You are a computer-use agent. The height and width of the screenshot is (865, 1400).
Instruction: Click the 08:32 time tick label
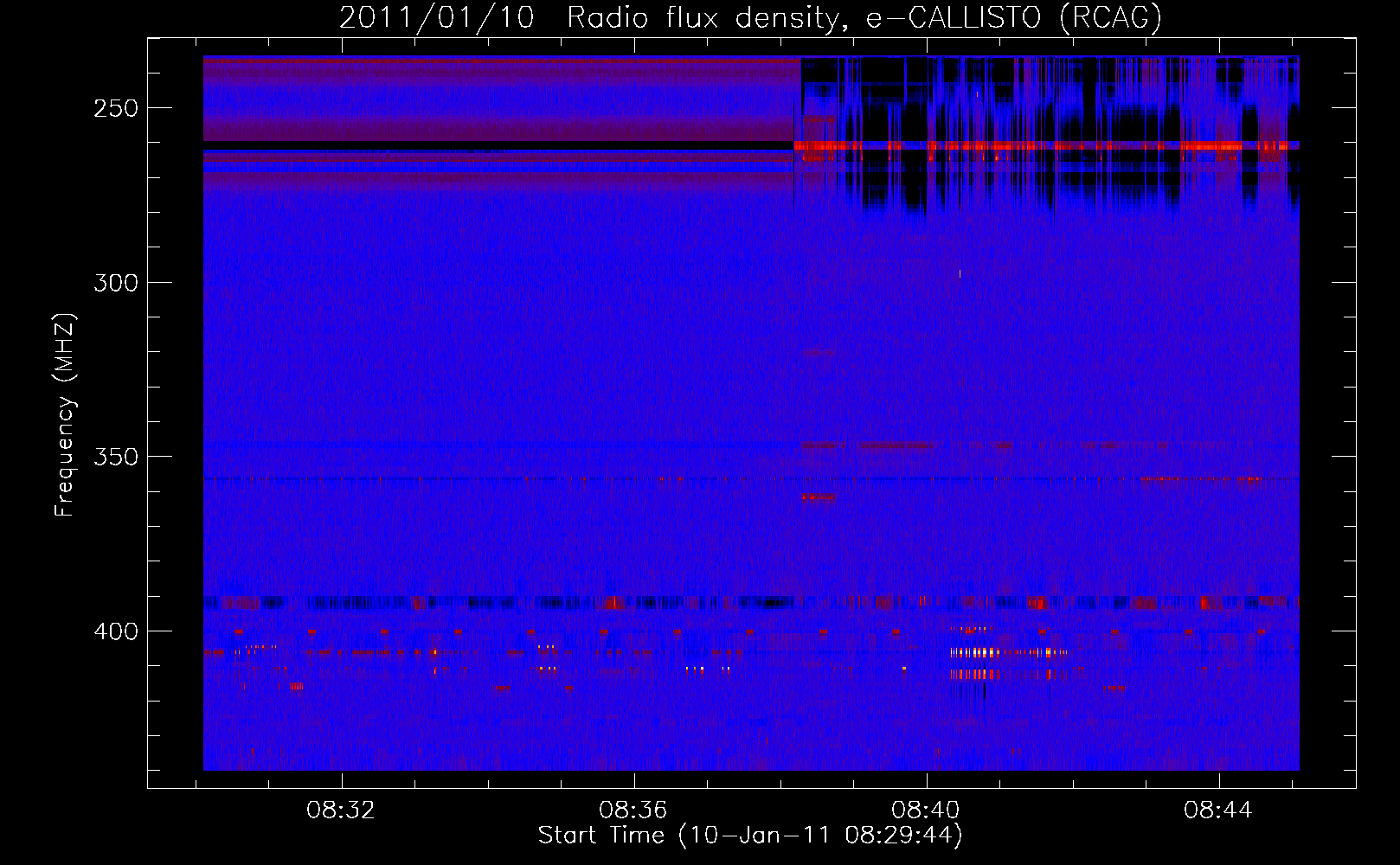point(341,811)
